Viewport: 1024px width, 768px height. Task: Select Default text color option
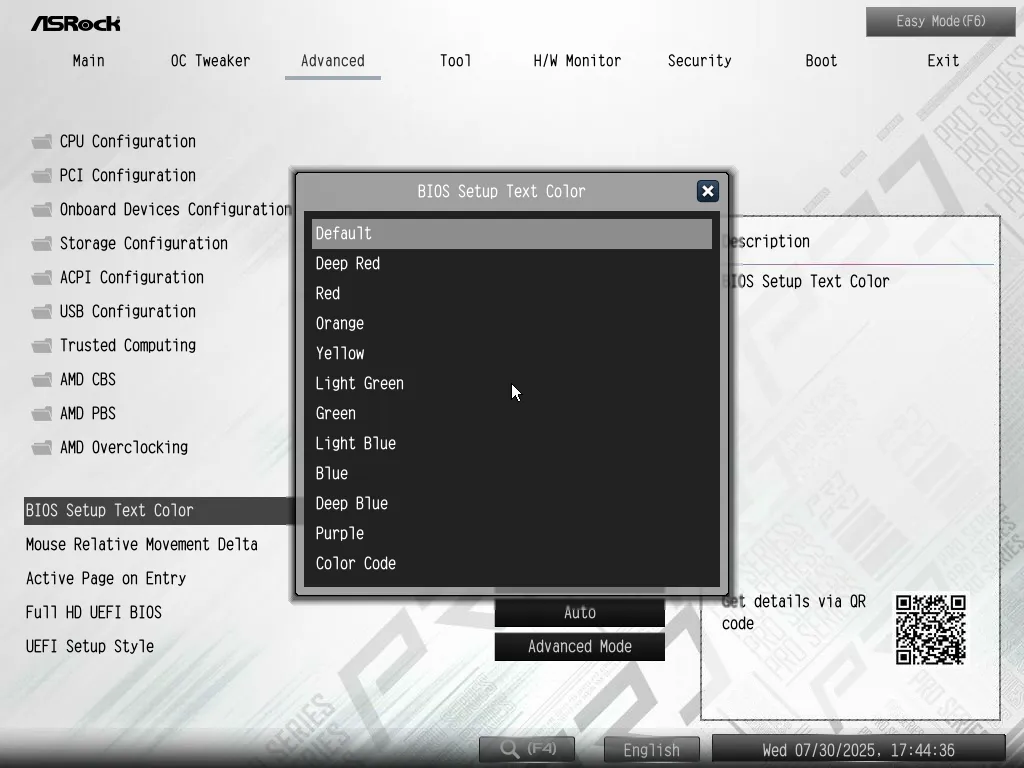coord(512,234)
